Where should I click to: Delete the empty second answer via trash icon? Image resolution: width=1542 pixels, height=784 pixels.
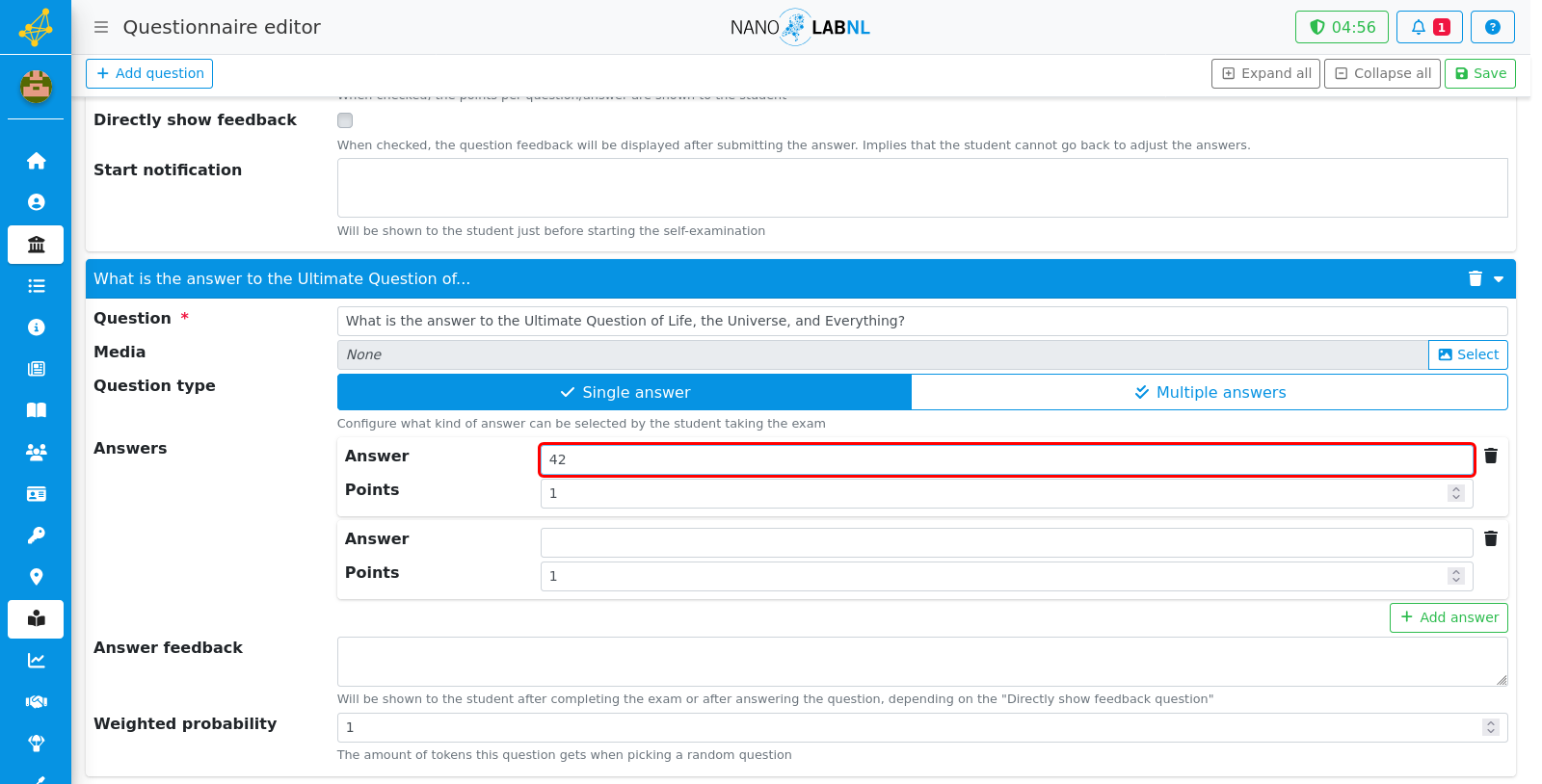click(x=1491, y=538)
